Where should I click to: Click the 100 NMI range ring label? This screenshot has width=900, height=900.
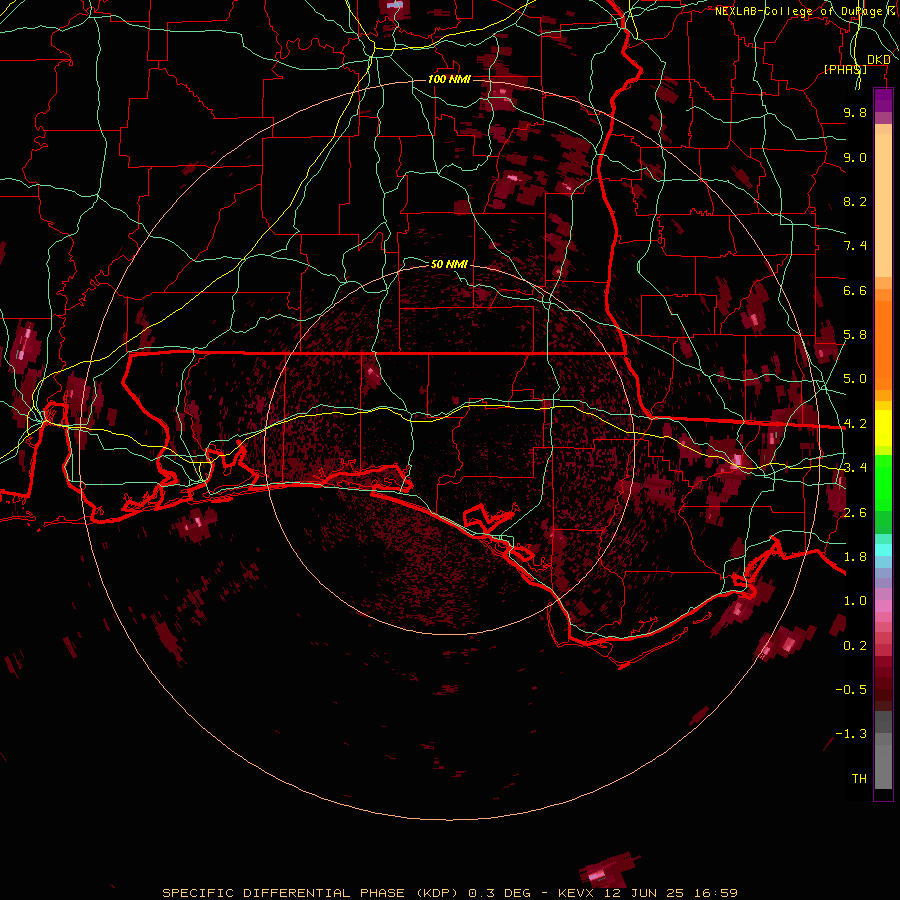point(449,79)
